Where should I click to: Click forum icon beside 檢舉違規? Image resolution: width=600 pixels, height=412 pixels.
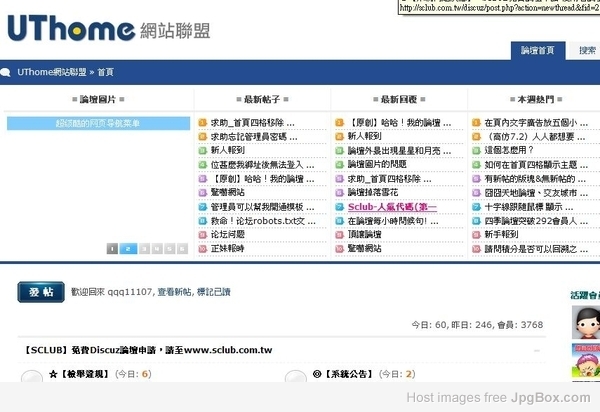click(x=32, y=376)
